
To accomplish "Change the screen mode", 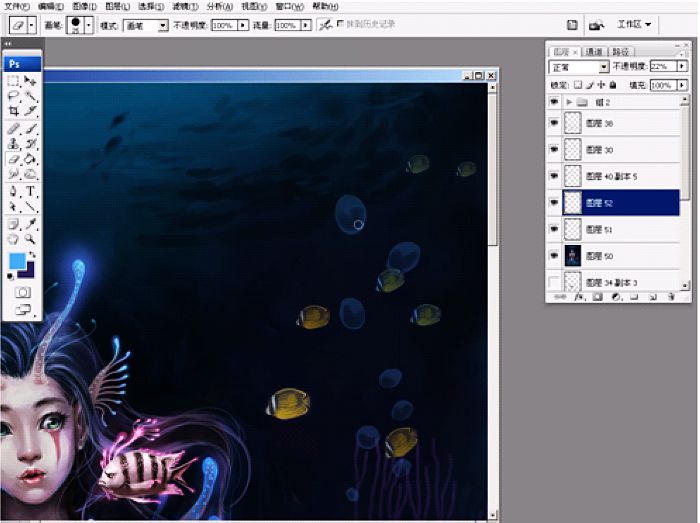I will [22, 309].
